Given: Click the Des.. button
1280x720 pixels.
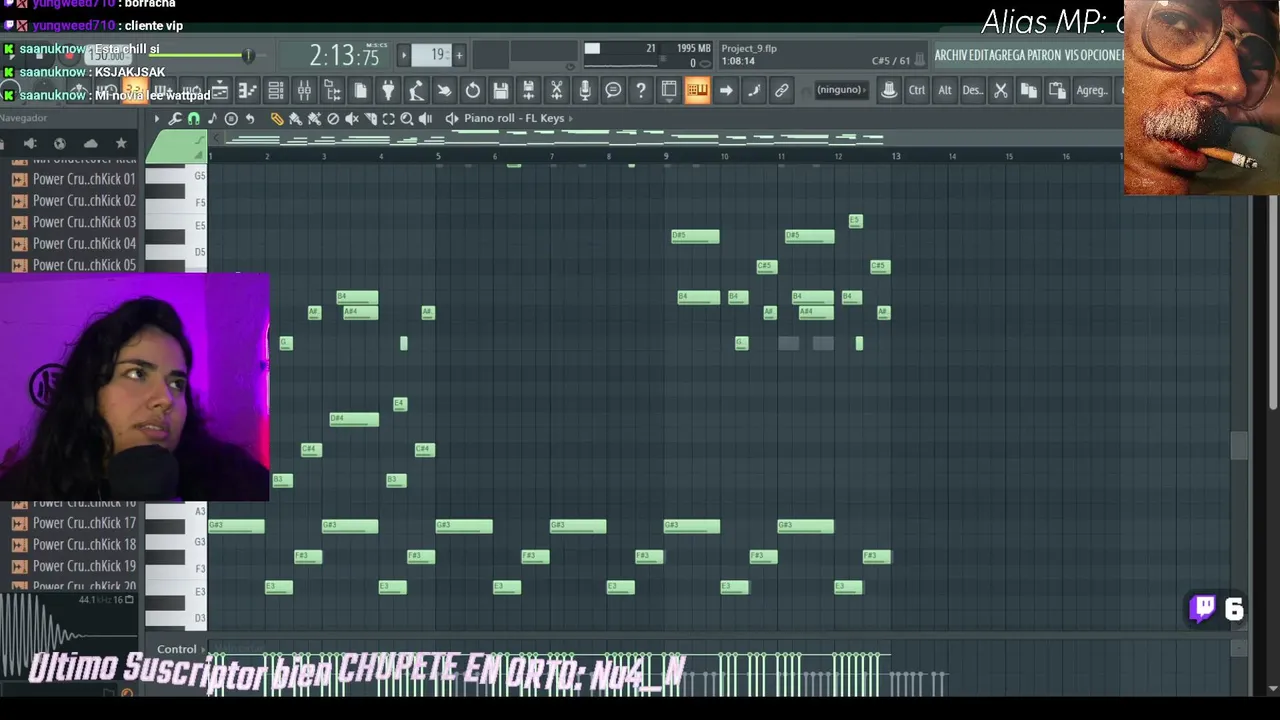Looking at the screenshot, I should (972, 91).
